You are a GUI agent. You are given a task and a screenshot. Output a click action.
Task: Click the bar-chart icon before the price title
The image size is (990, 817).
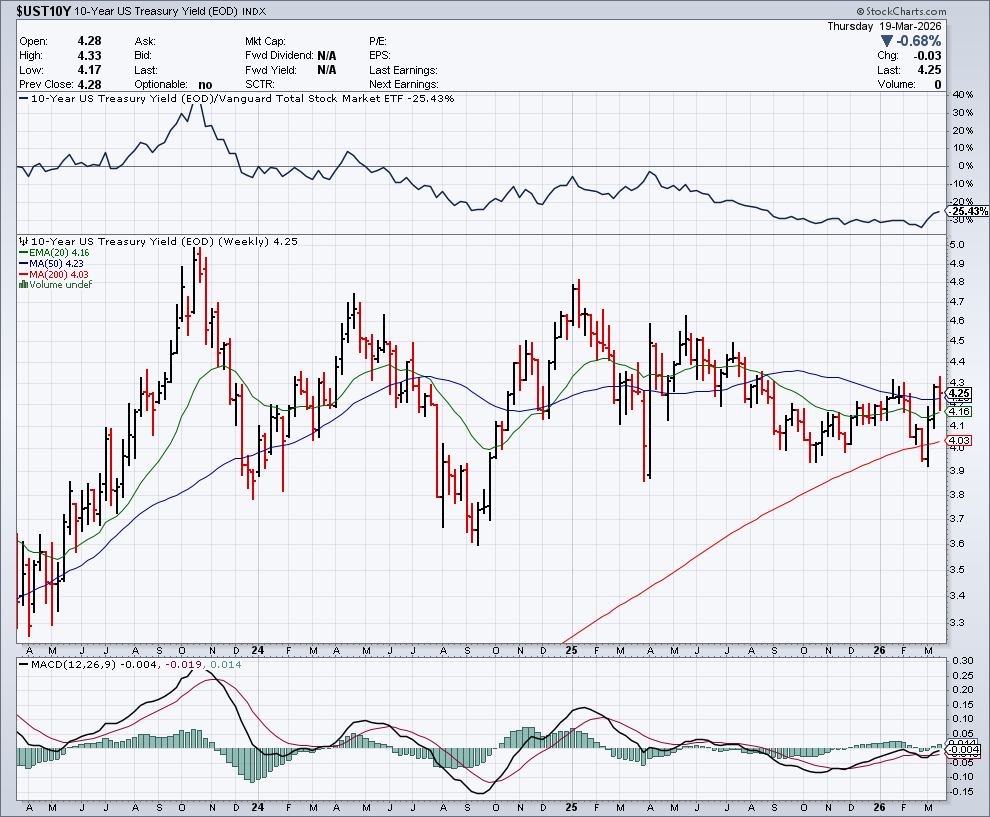[23, 242]
